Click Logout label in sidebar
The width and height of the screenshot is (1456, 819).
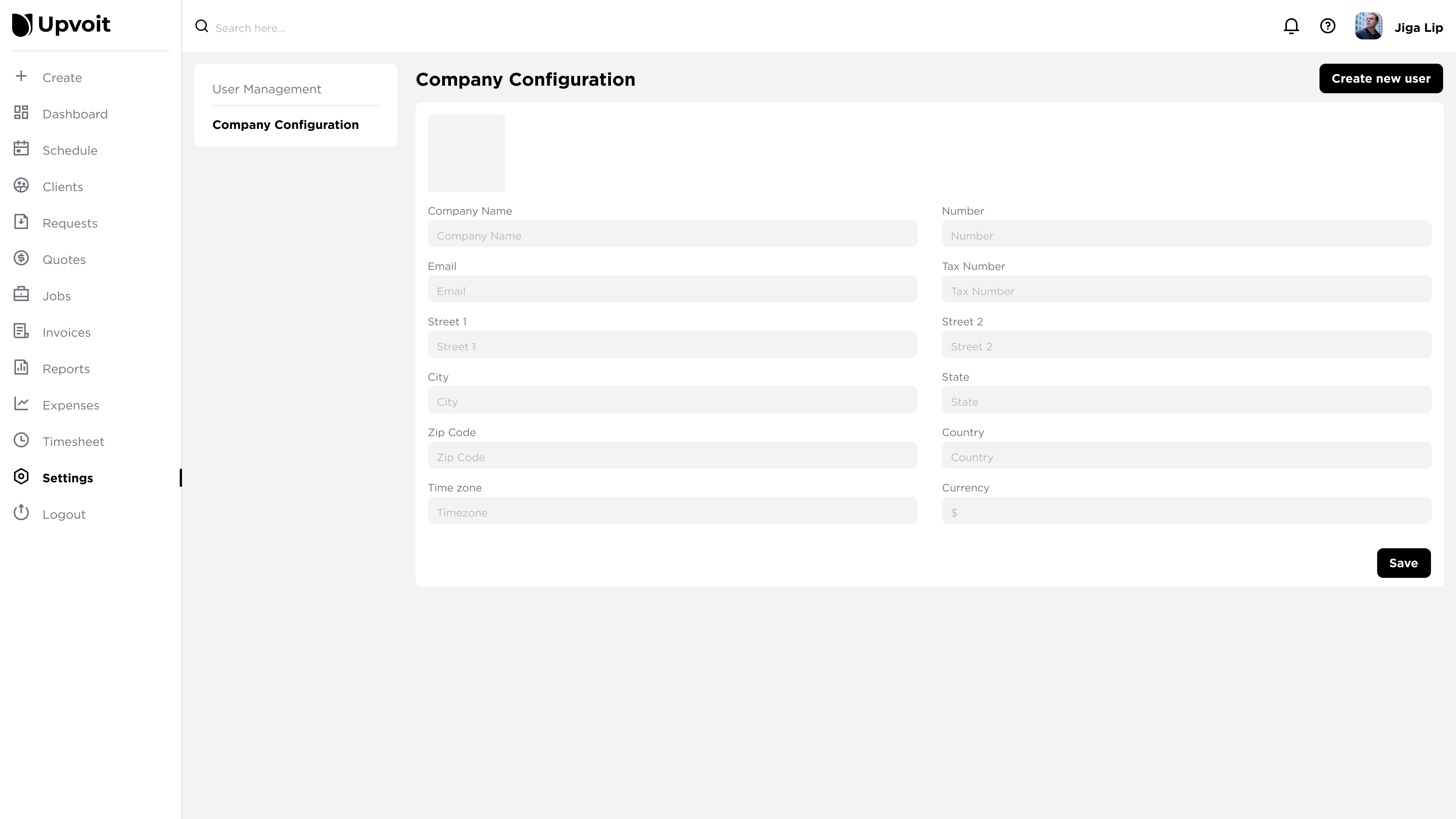(x=64, y=514)
